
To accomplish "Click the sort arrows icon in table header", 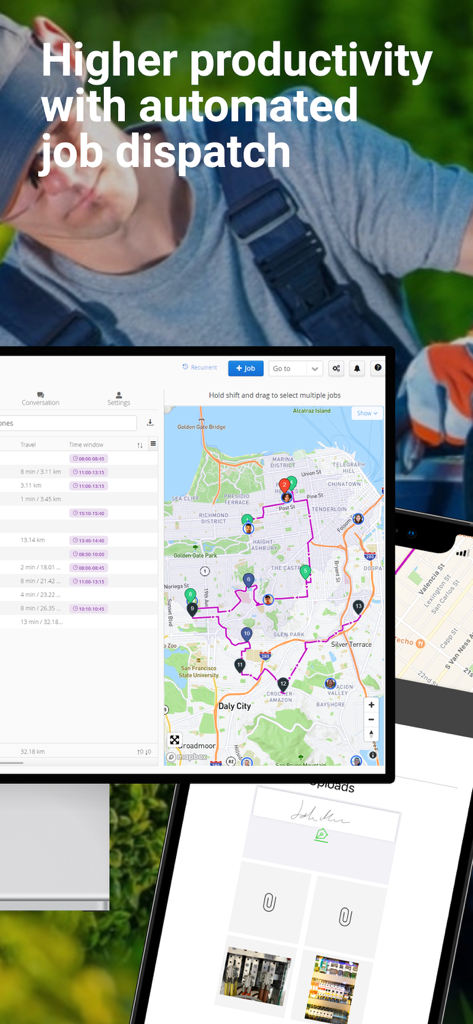I will [x=140, y=445].
